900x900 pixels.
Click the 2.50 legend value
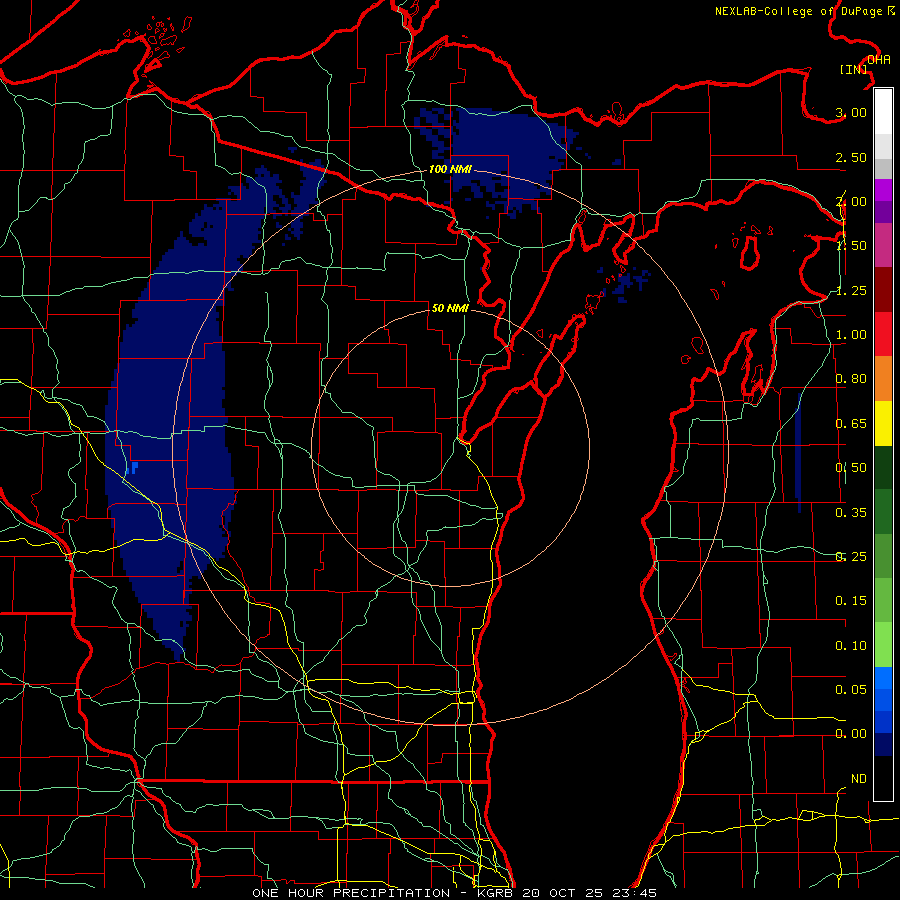coord(851,157)
